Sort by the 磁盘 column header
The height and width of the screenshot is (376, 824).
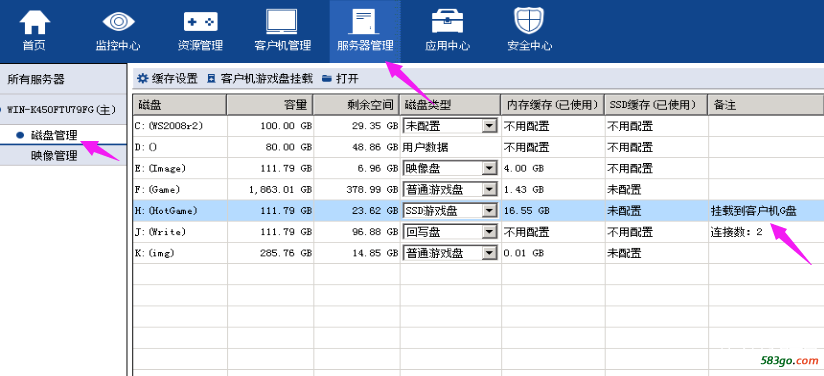click(179, 105)
